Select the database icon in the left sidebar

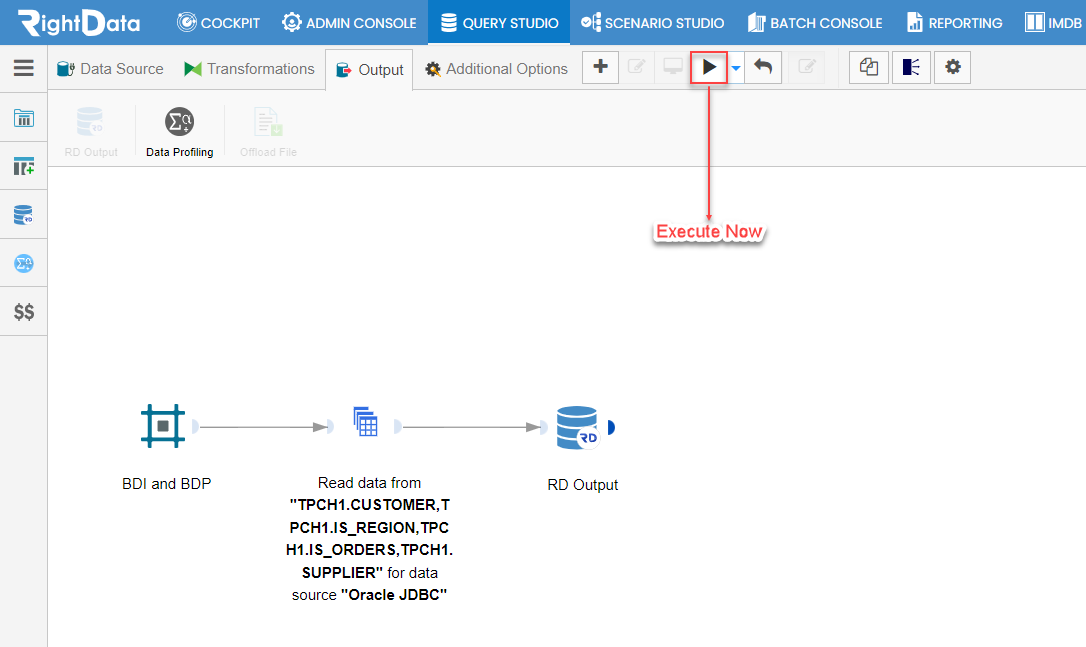pos(24,214)
